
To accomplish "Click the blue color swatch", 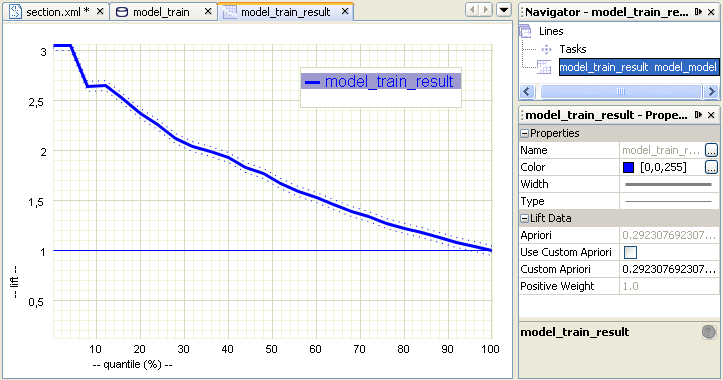I will (628, 167).
